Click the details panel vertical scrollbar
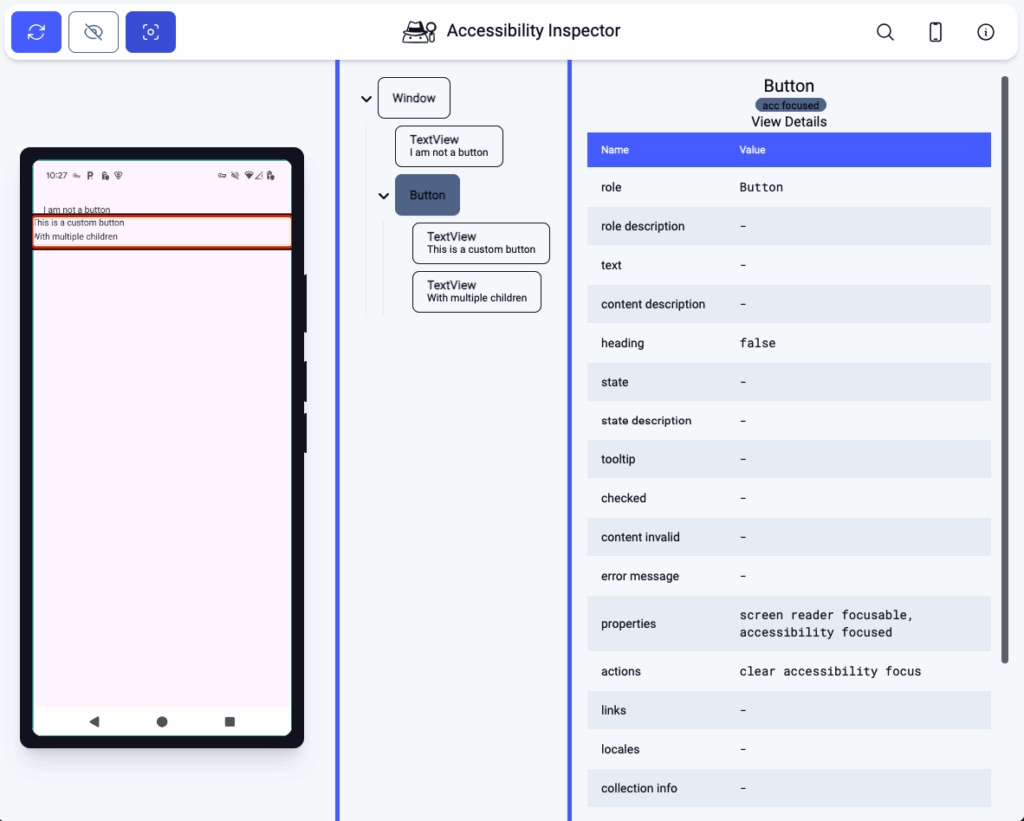The height and width of the screenshot is (821, 1024). tap(1005, 368)
